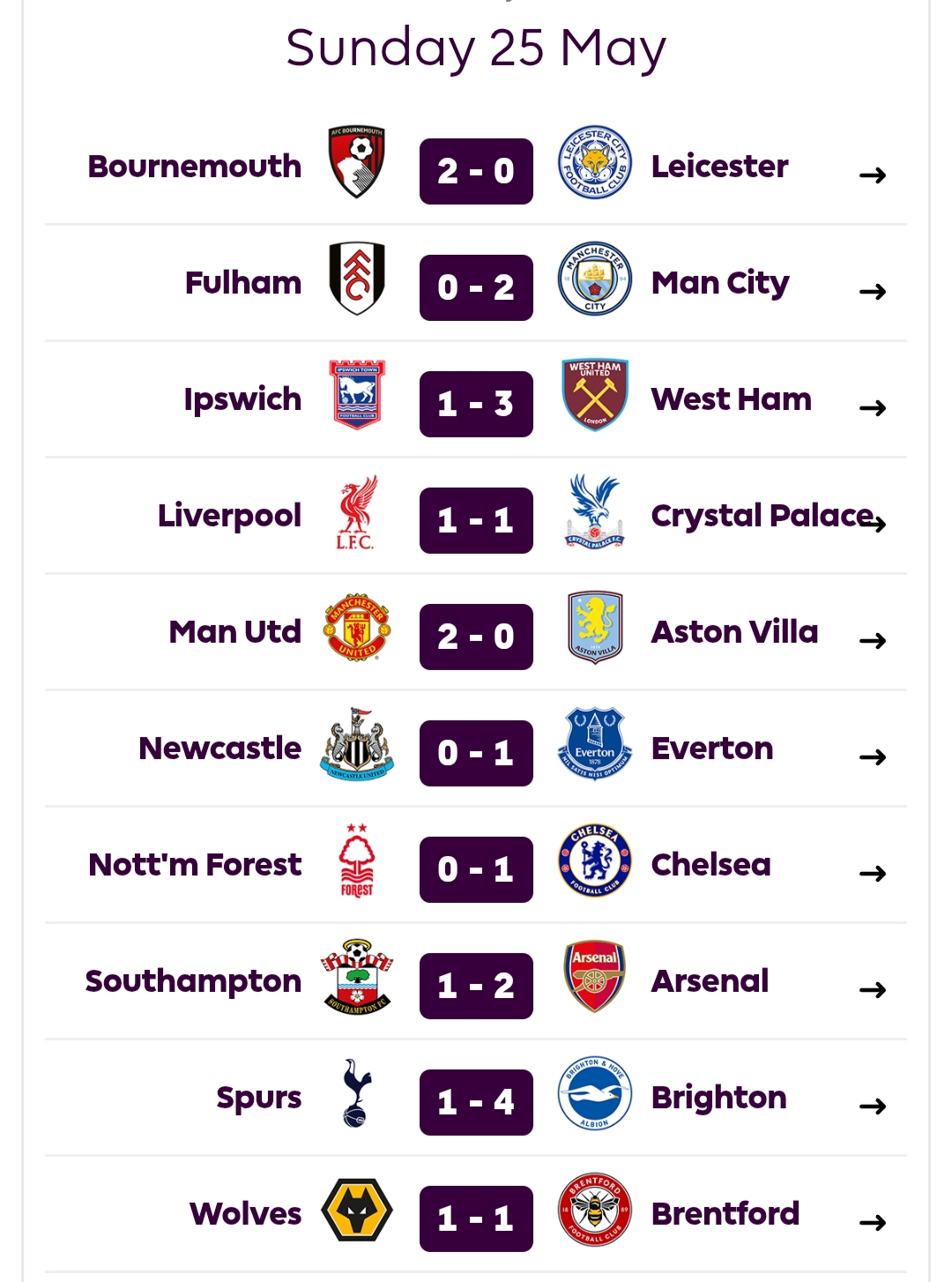The image size is (952, 1282).
Task: Select the Brighton seagull badge
Action: (x=595, y=1094)
